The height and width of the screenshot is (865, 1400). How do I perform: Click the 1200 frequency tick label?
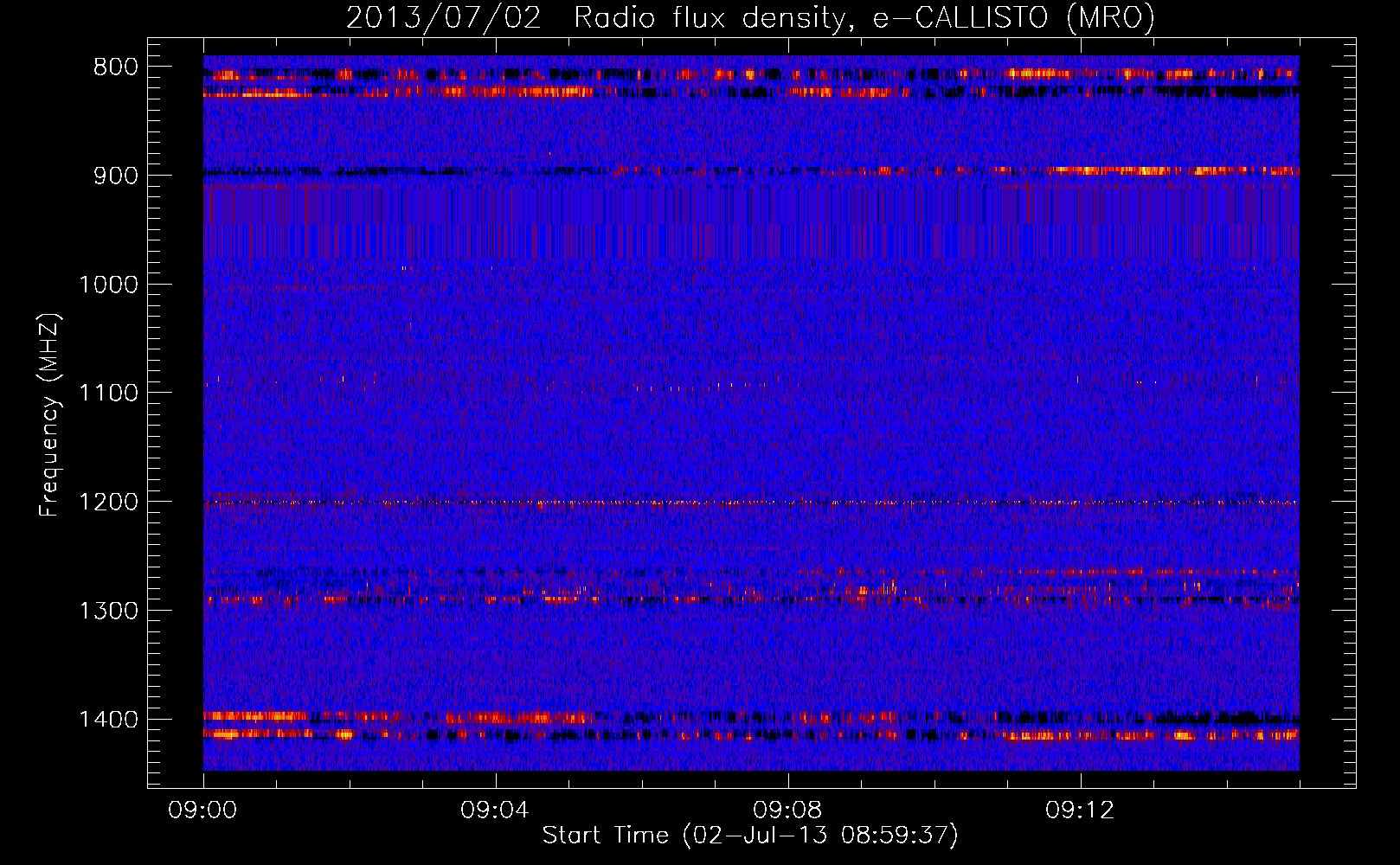[108, 503]
